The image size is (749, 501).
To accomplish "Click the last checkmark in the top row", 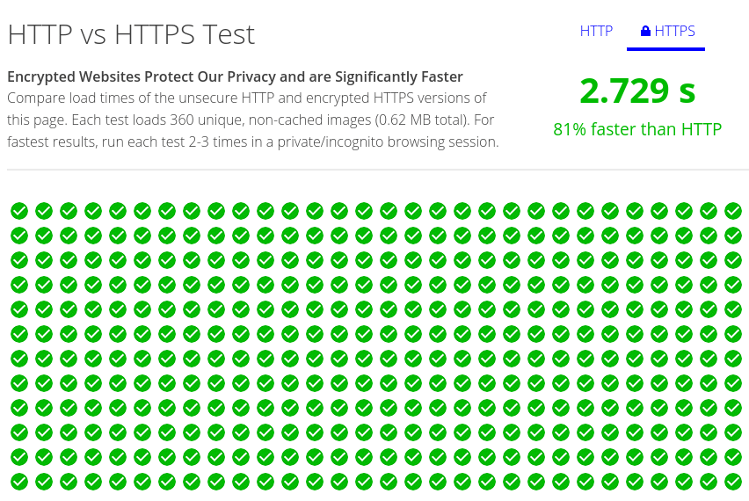I will tap(733, 211).
